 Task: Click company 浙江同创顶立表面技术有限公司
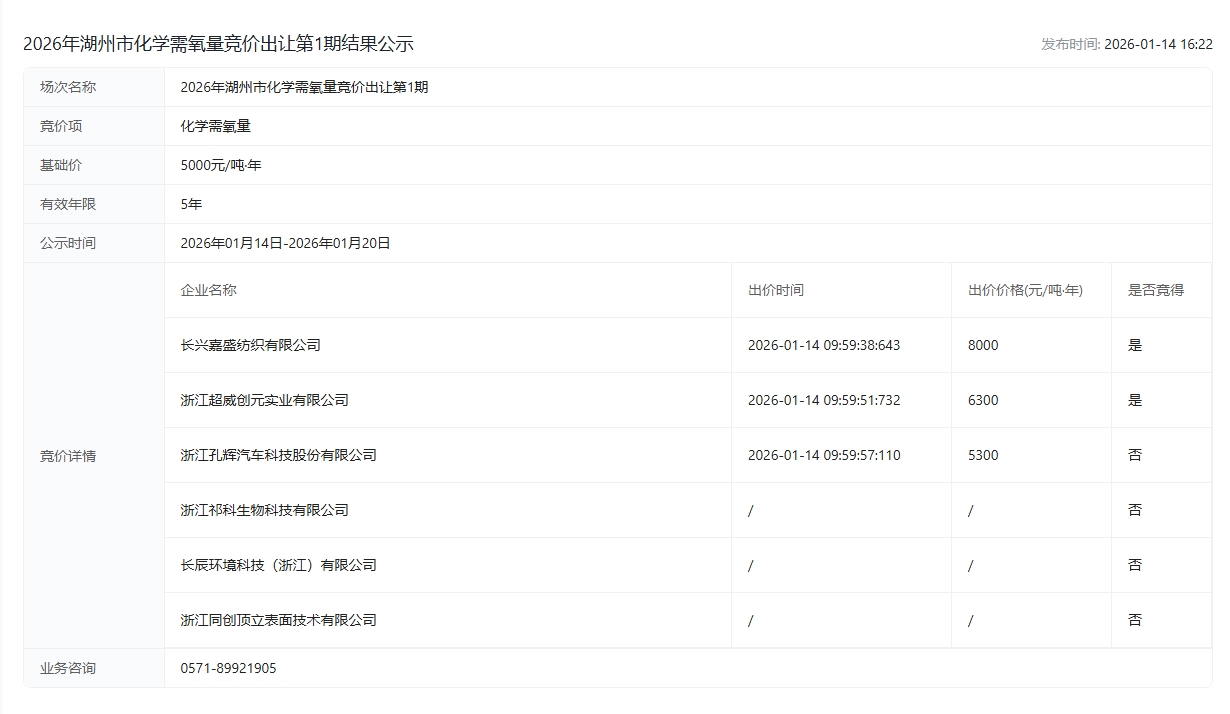278,620
